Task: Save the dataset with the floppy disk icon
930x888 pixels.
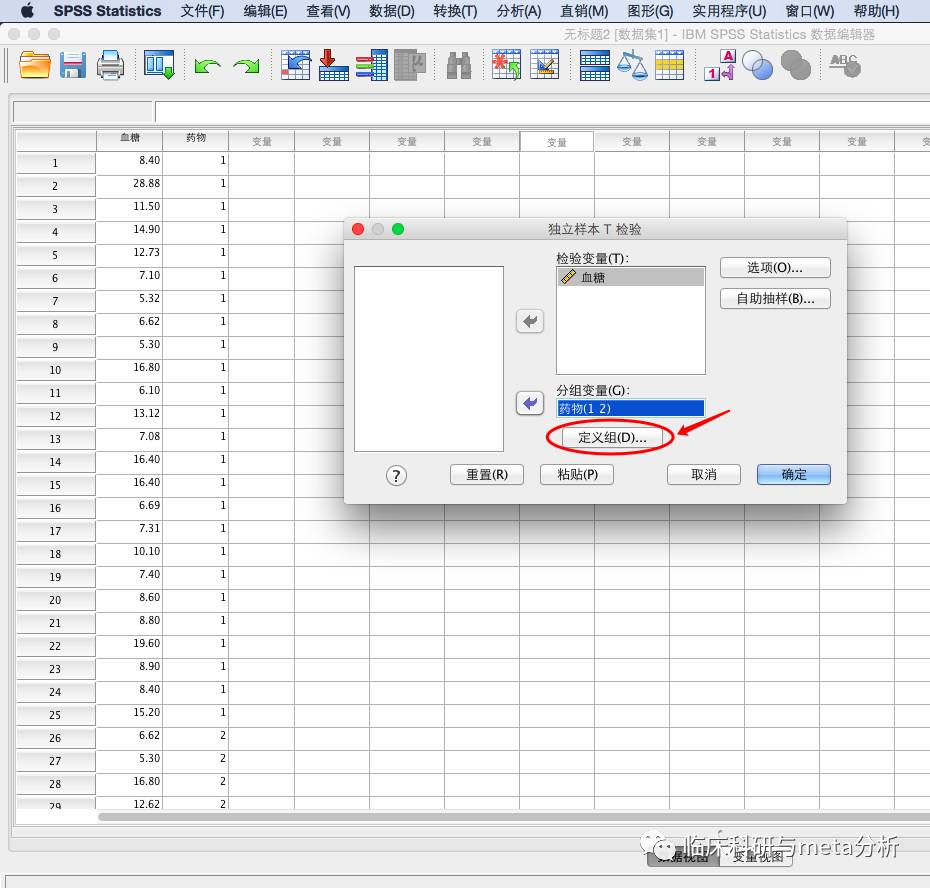Action: (72, 66)
